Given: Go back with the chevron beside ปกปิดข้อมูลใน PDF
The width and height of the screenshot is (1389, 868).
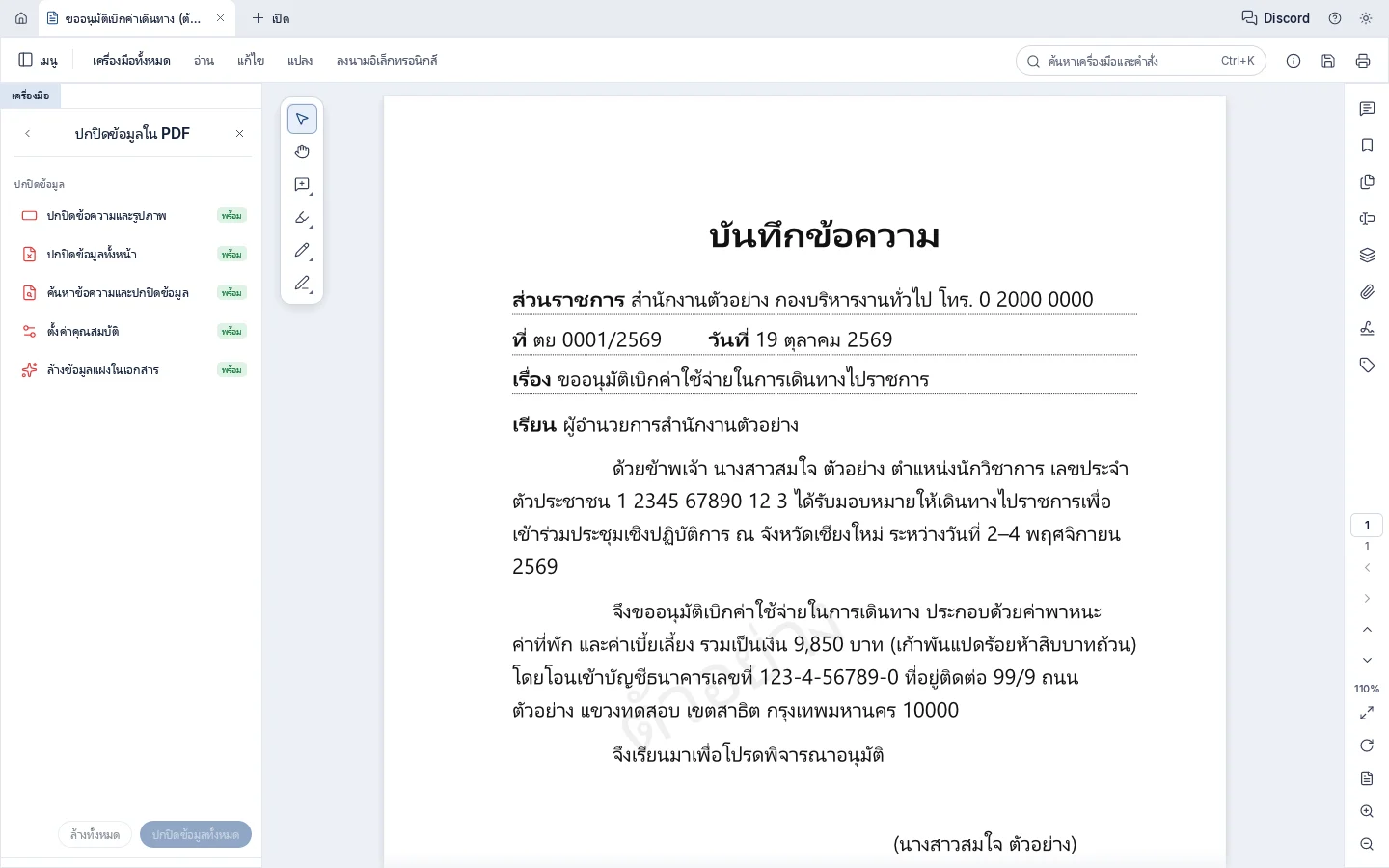Looking at the screenshot, I should pos(28,134).
